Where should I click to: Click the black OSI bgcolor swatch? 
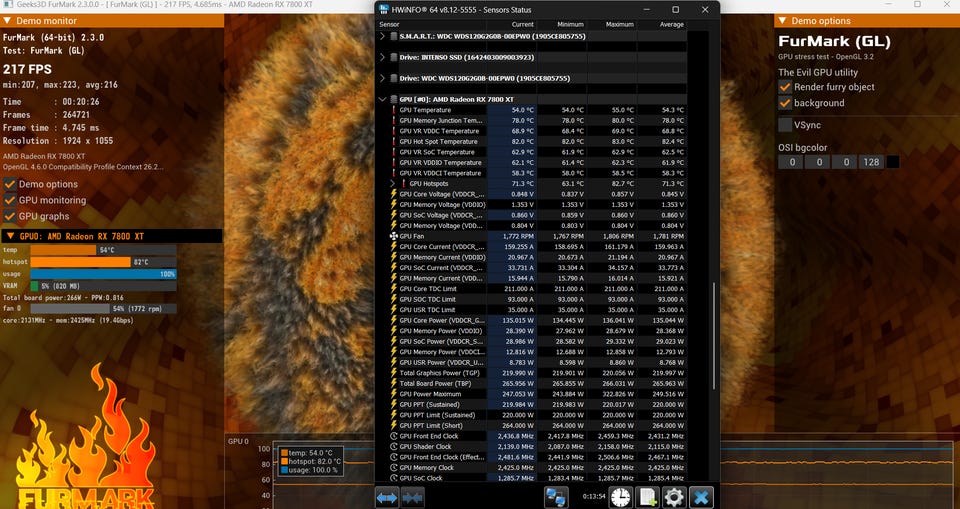pyautogui.click(x=893, y=162)
